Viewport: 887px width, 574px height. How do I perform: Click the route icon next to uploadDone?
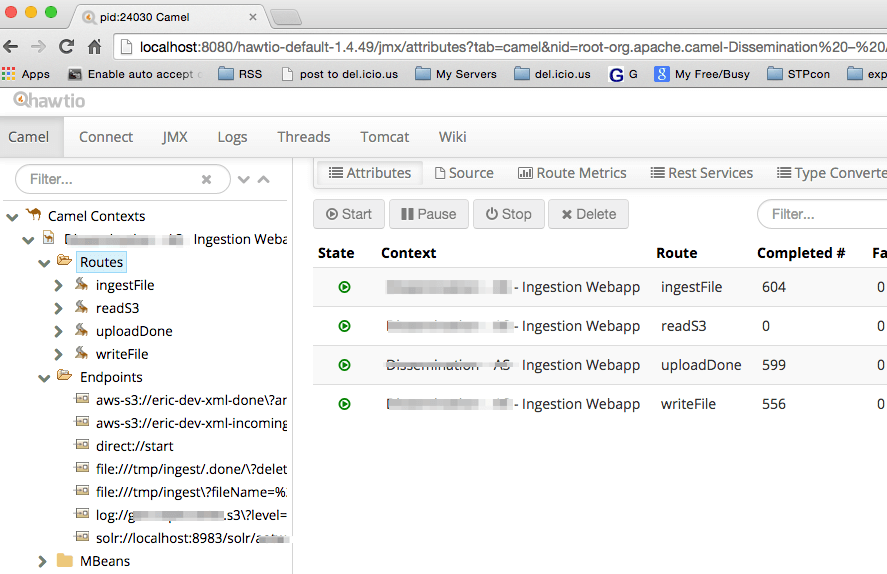point(81,330)
